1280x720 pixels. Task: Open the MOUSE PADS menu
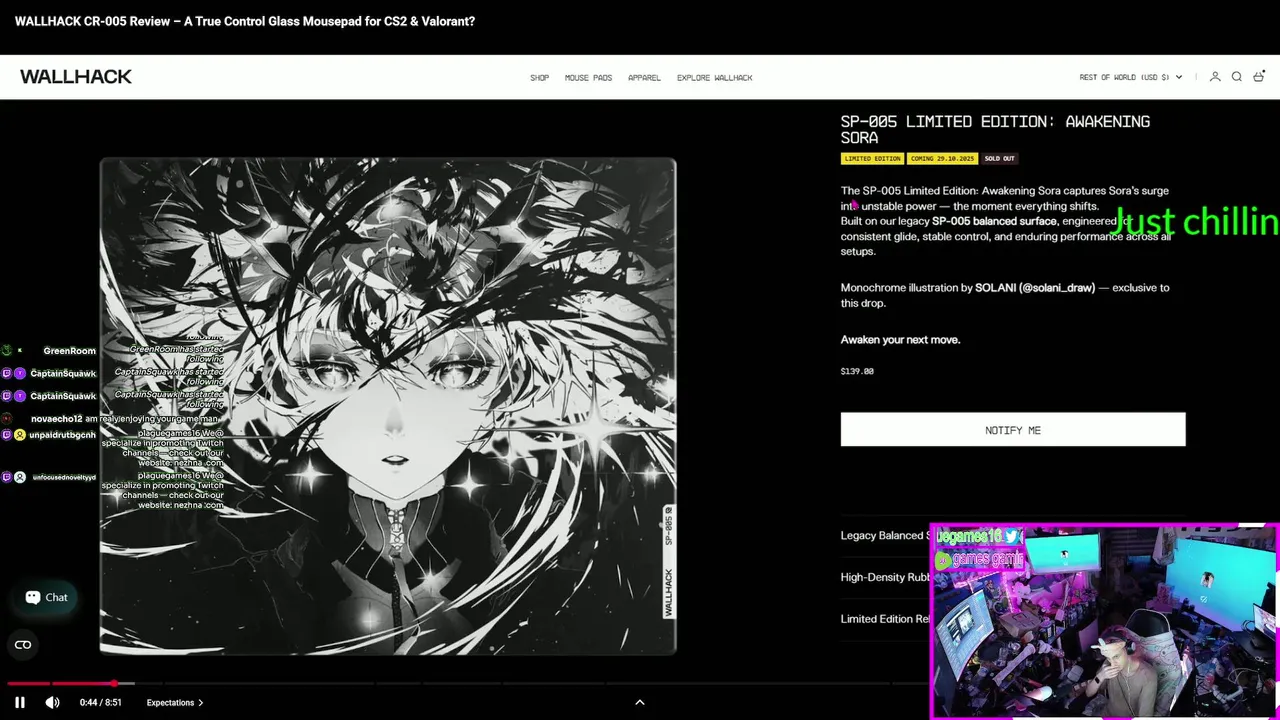[588, 77]
